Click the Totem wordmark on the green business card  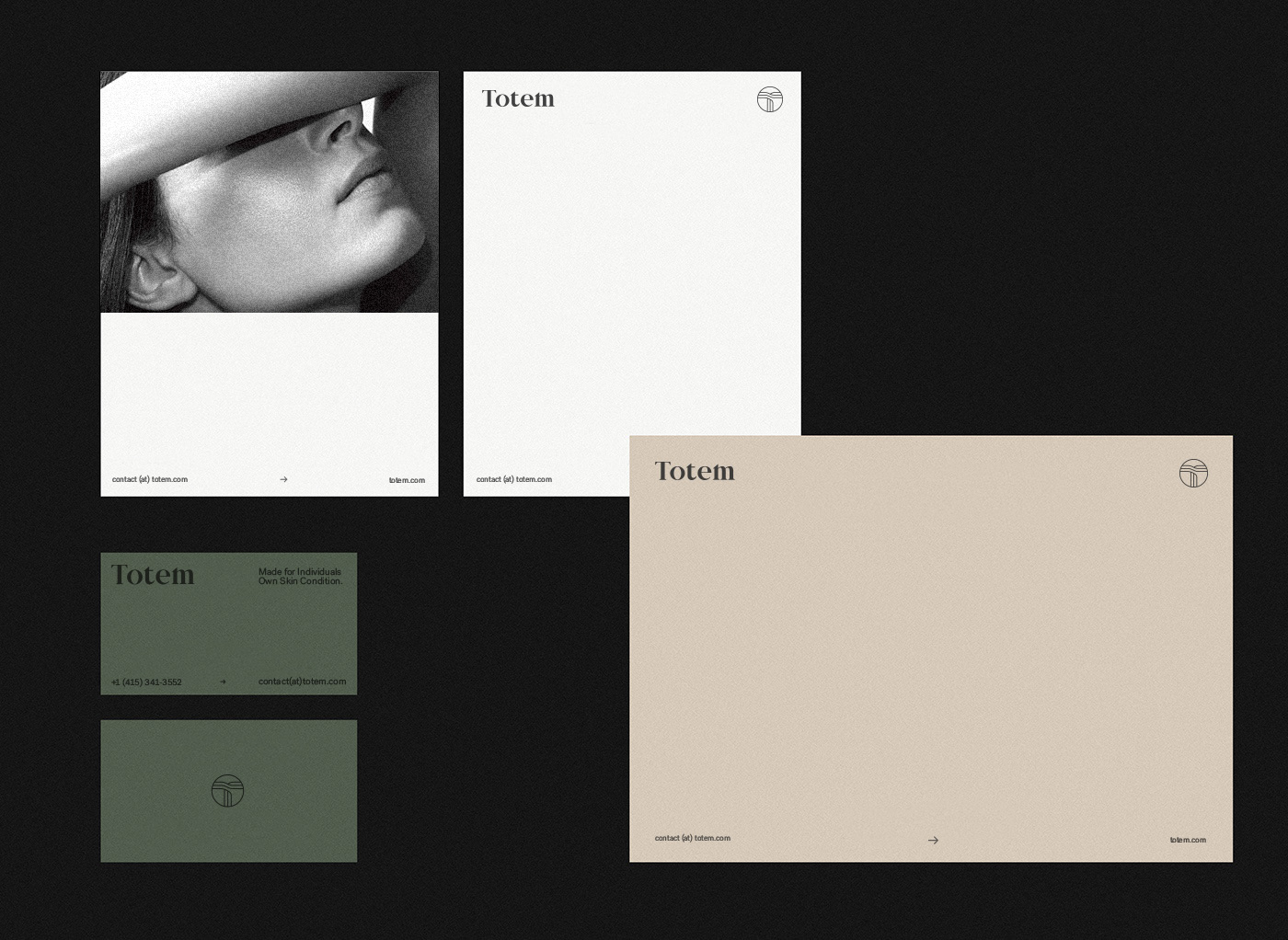point(153,575)
